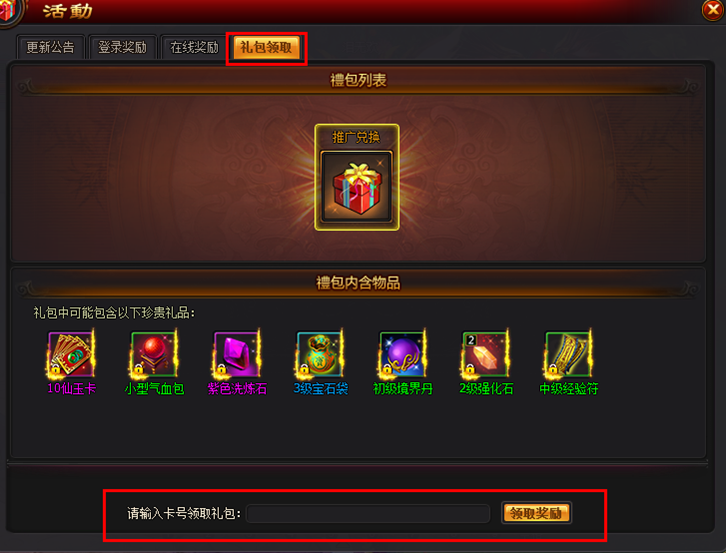
Task: Click the 10仙玉卡 card item icon
Action: [x=71, y=354]
